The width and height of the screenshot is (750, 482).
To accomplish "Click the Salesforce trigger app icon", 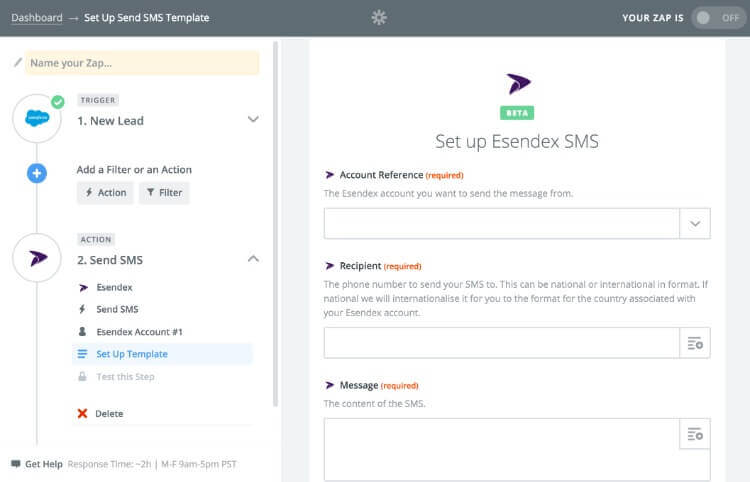I will click(x=37, y=118).
